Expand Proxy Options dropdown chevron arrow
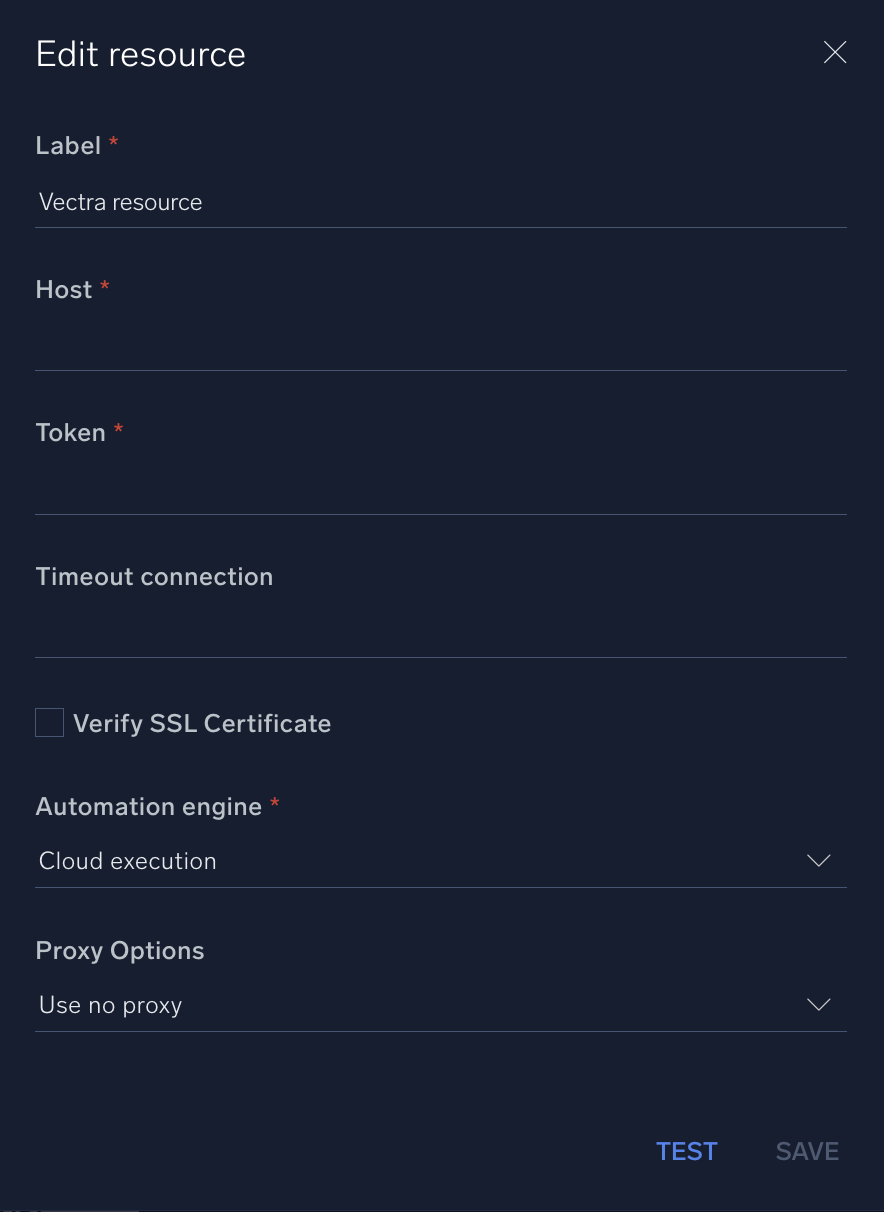884x1212 pixels. (x=818, y=1005)
